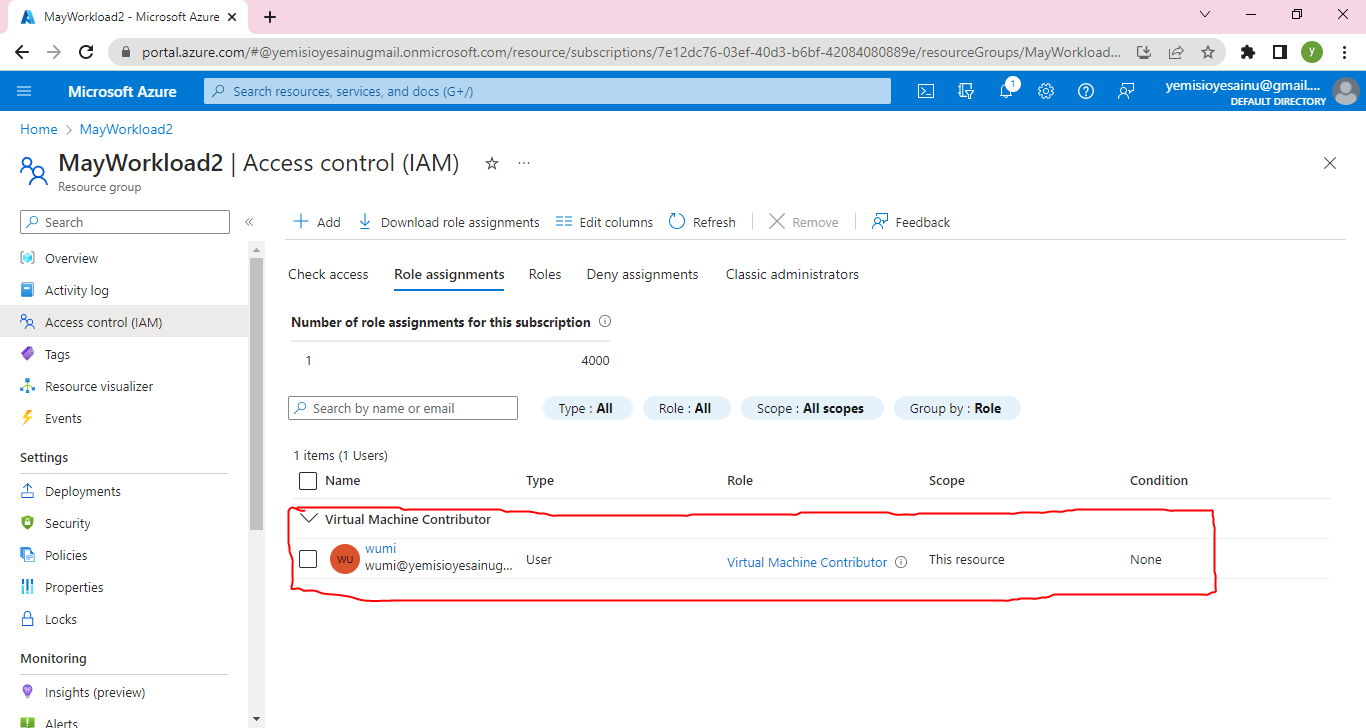Screen dimensions: 1366x728
Task: Reload the browser page
Action: (x=86, y=52)
